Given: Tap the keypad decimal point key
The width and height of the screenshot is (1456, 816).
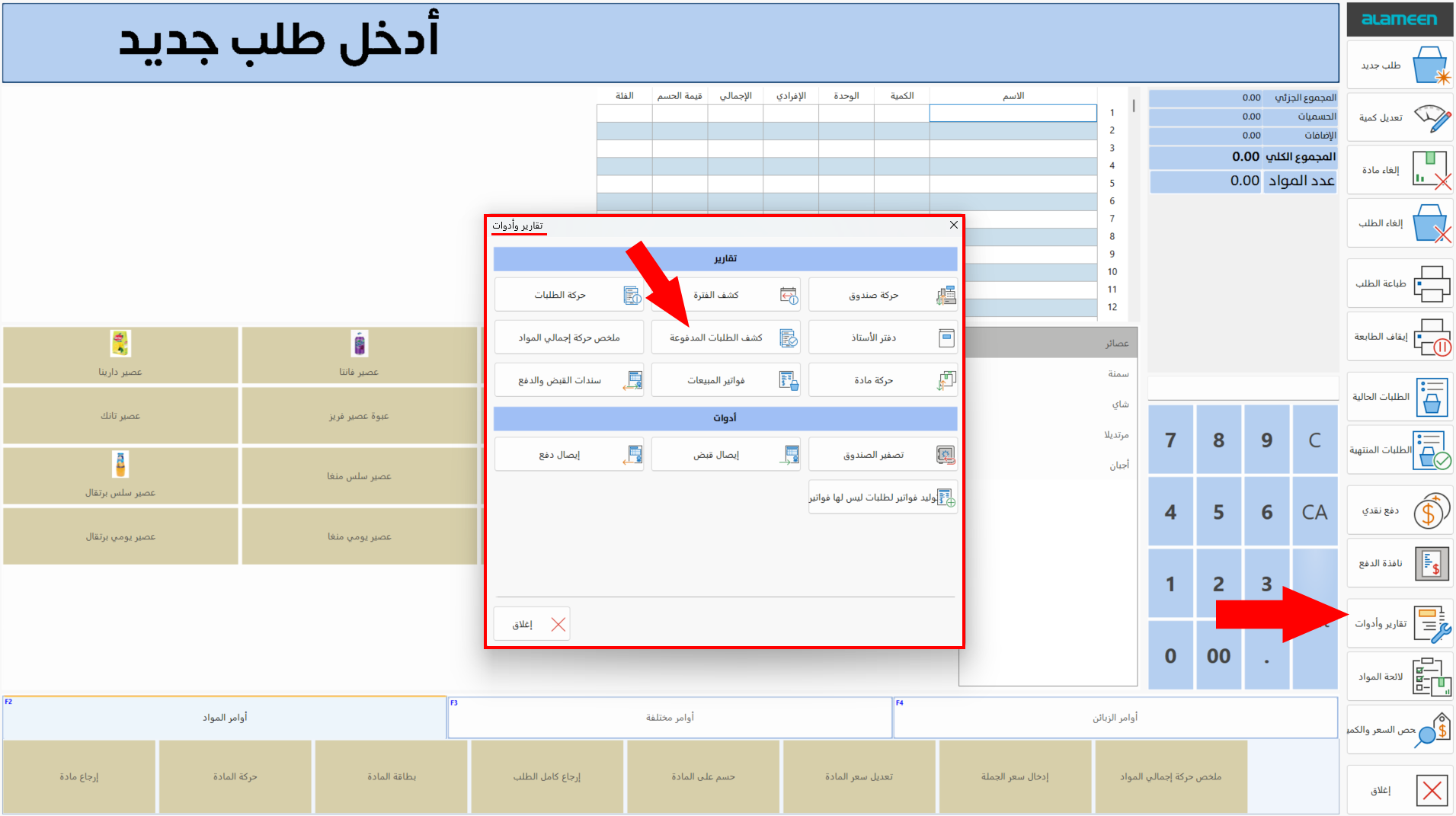Looking at the screenshot, I should coord(1266,655).
